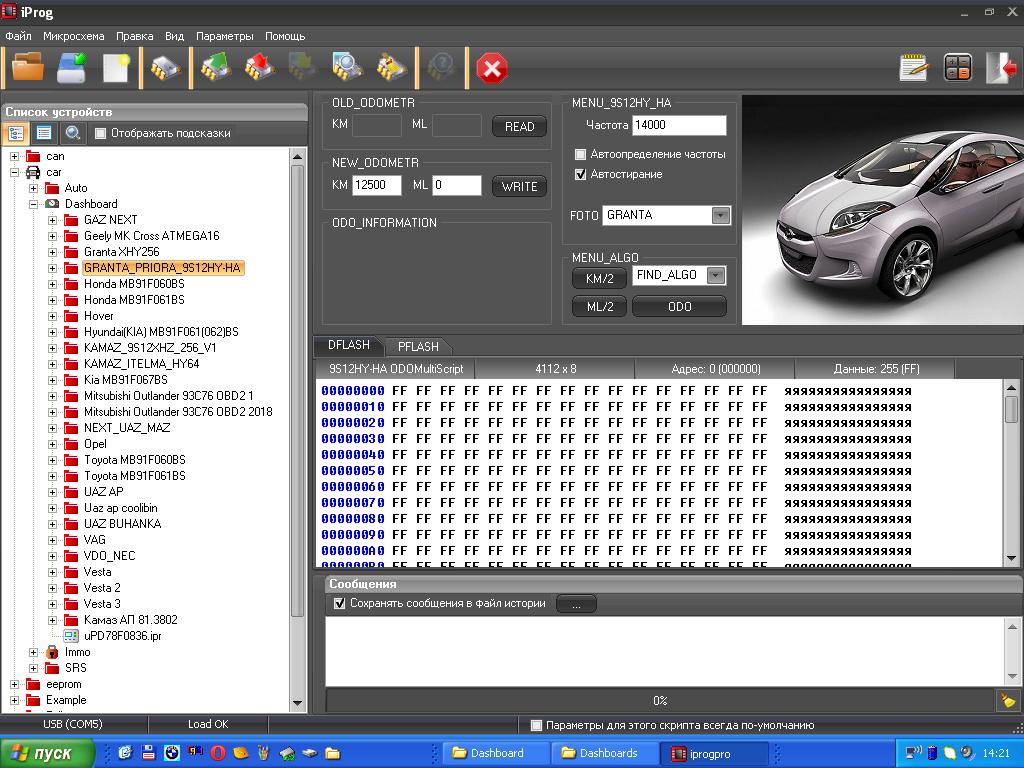Switch to the PFLASH tab
The height and width of the screenshot is (768, 1024).
tap(418, 346)
